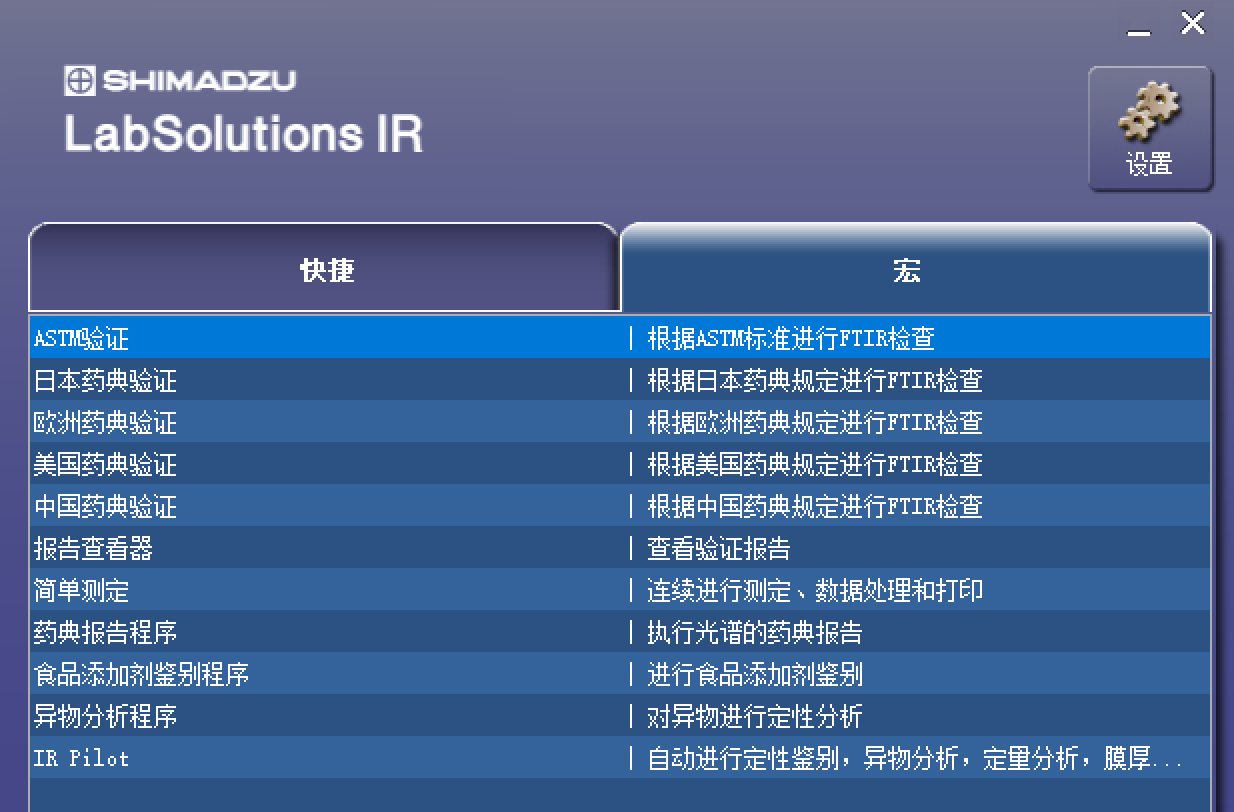
Task: Click the Shimadzu logo emblem
Action: (80, 80)
